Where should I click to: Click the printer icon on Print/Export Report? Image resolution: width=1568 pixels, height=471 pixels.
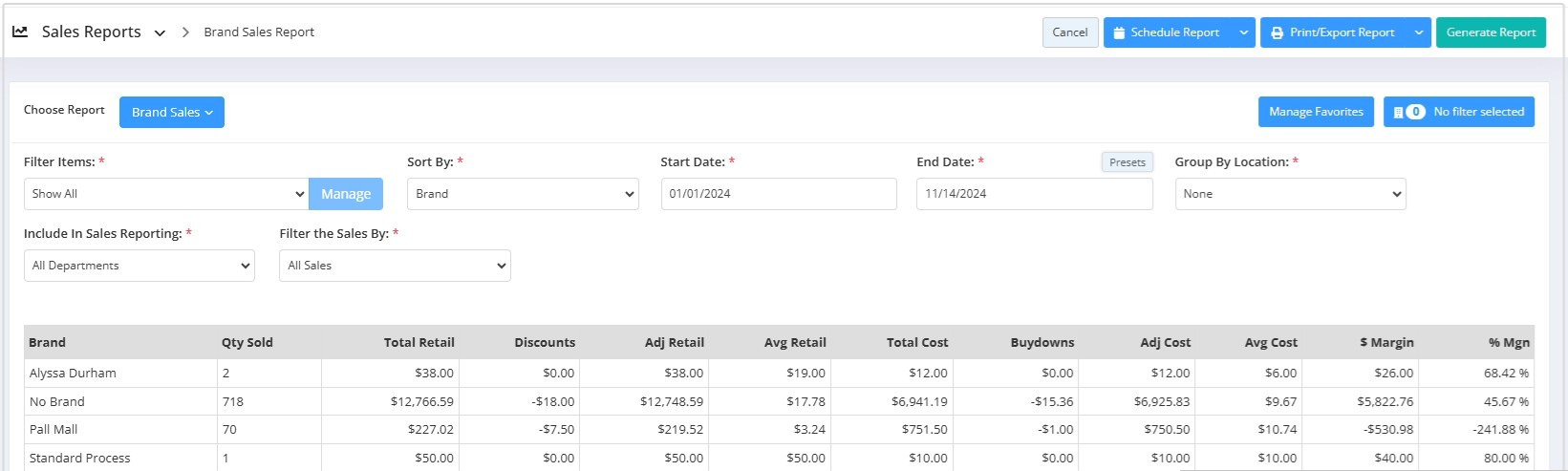pyautogui.click(x=1277, y=32)
